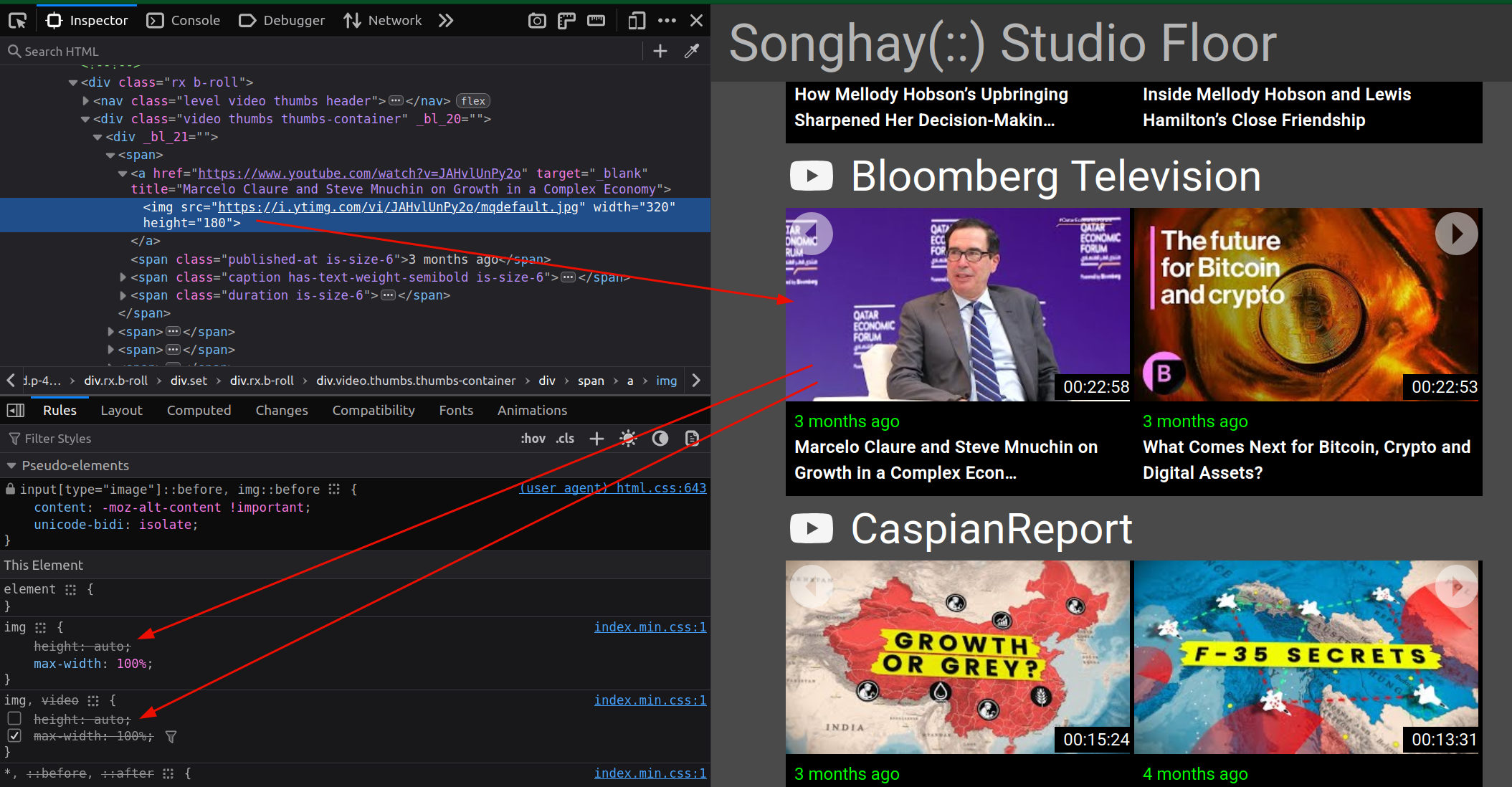Expand the duration is-size-6 span node

[123, 295]
